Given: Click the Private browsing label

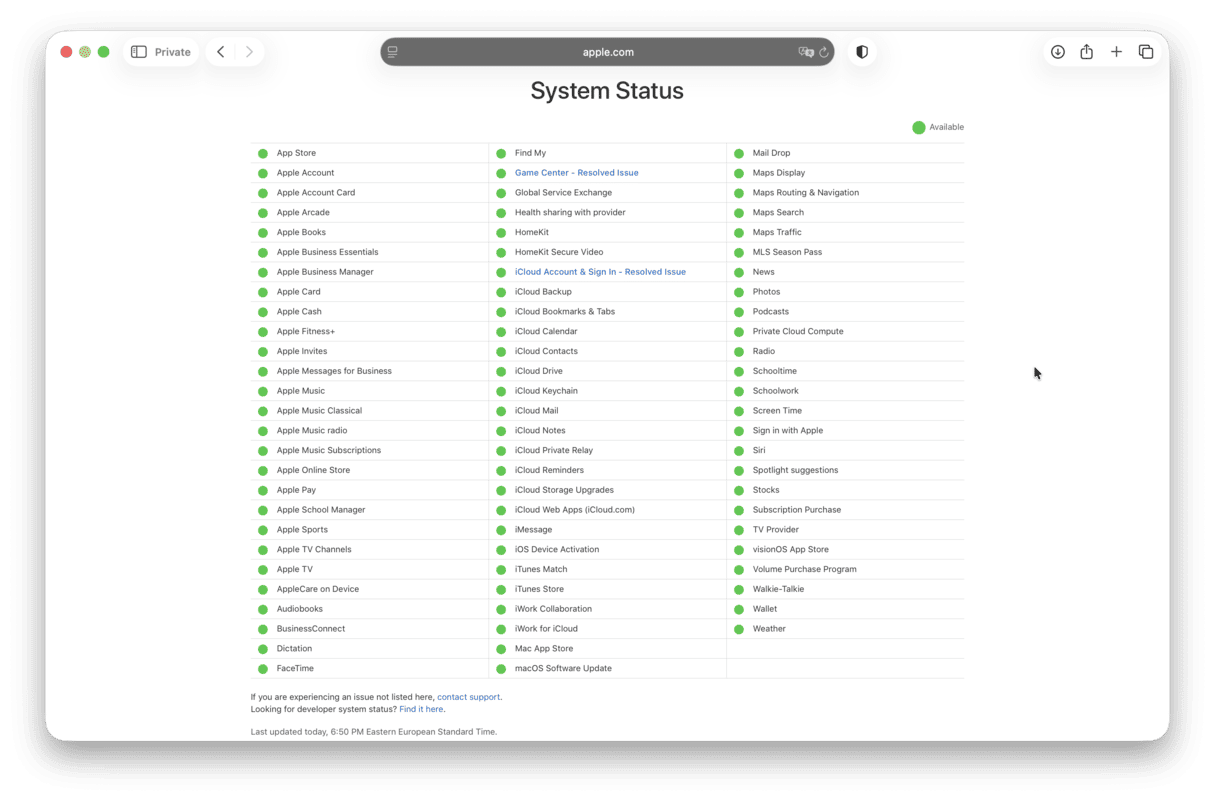Looking at the screenshot, I should click(x=171, y=51).
